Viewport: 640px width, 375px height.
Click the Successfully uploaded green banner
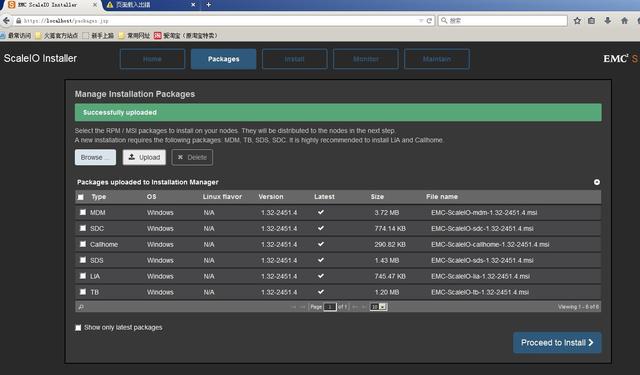point(338,112)
